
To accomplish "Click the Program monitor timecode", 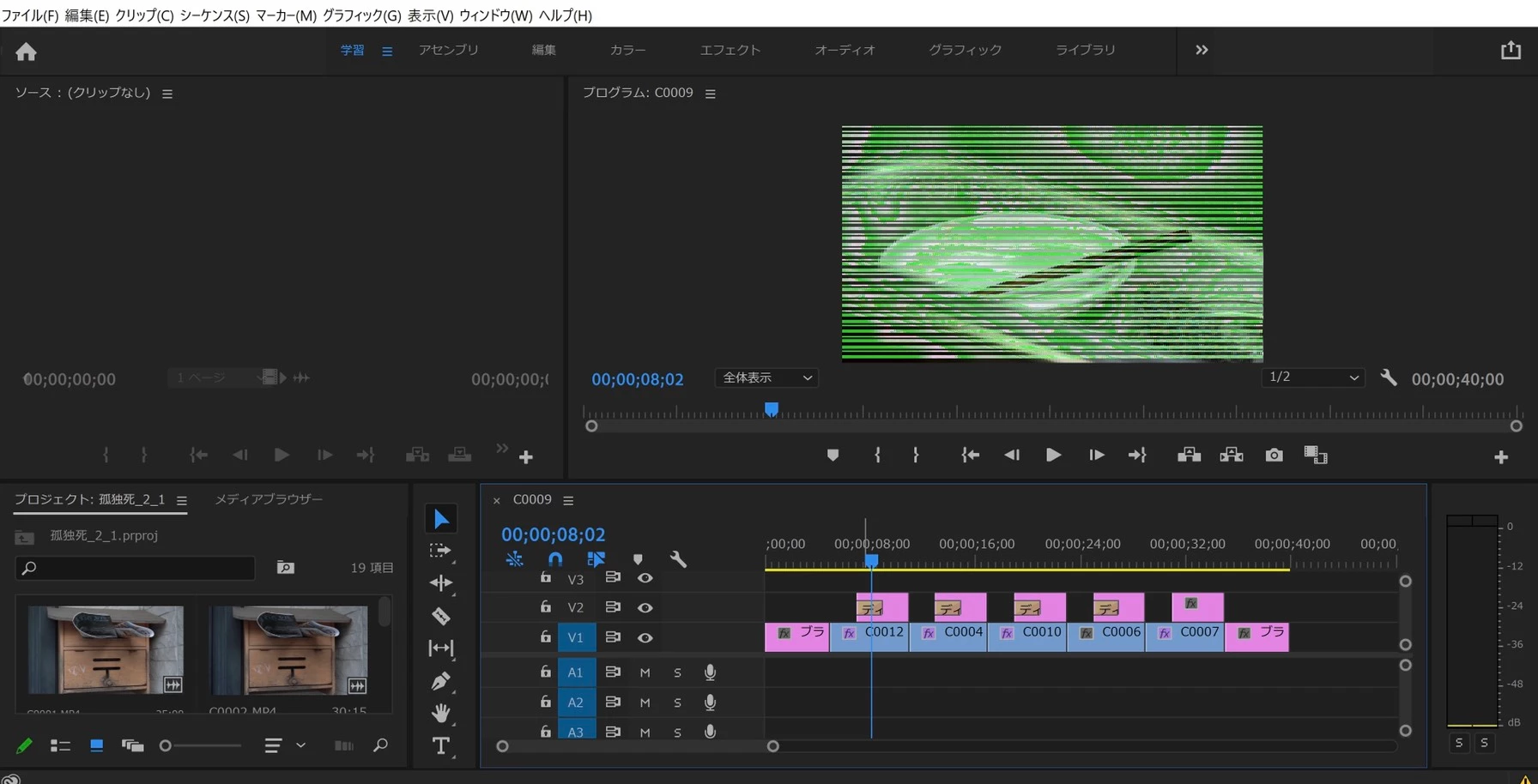I will 638,379.
